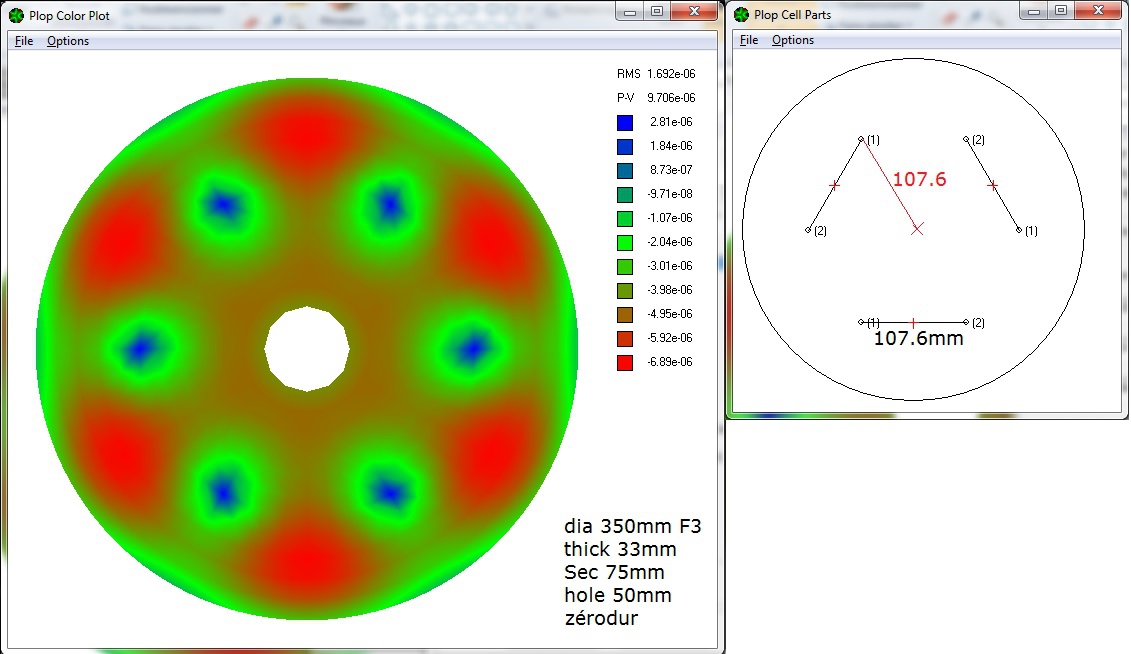
Task: Open Options menu in Plop Color Plot
Action: [68, 41]
